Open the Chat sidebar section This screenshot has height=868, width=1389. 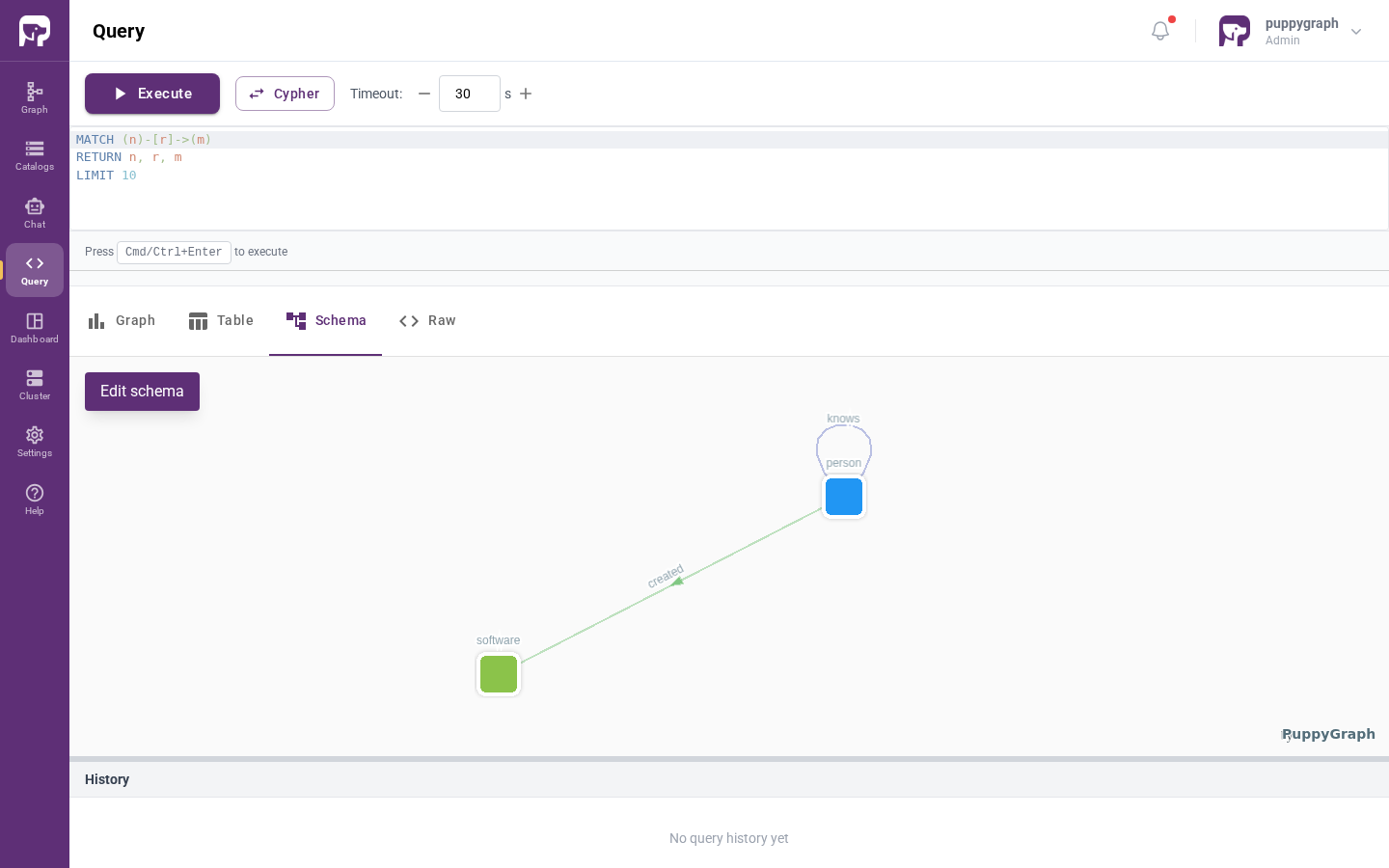35,212
